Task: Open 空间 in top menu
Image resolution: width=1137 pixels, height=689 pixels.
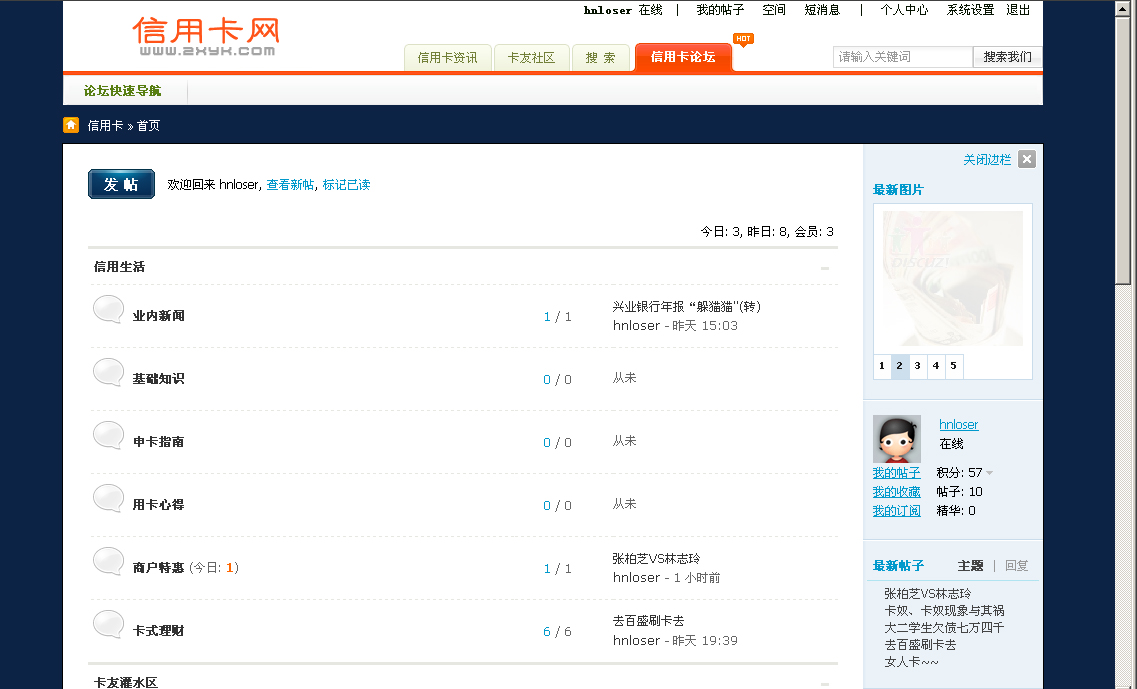Action: [774, 10]
